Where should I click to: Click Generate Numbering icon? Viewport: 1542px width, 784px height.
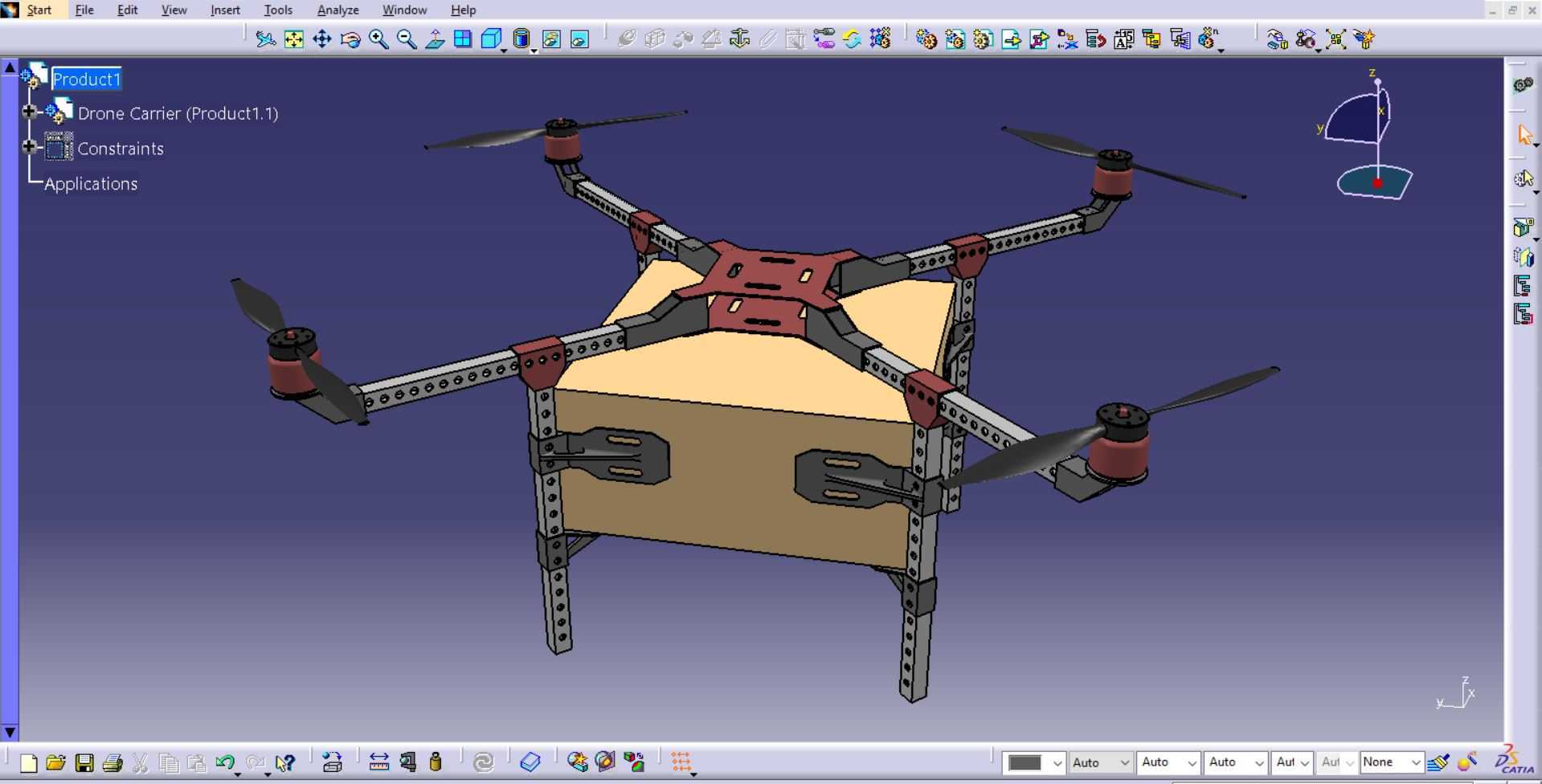click(x=1123, y=39)
